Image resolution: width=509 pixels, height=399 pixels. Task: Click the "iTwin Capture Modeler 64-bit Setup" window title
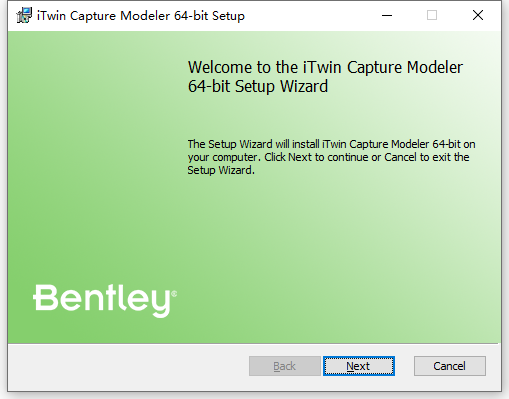click(x=141, y=16)
